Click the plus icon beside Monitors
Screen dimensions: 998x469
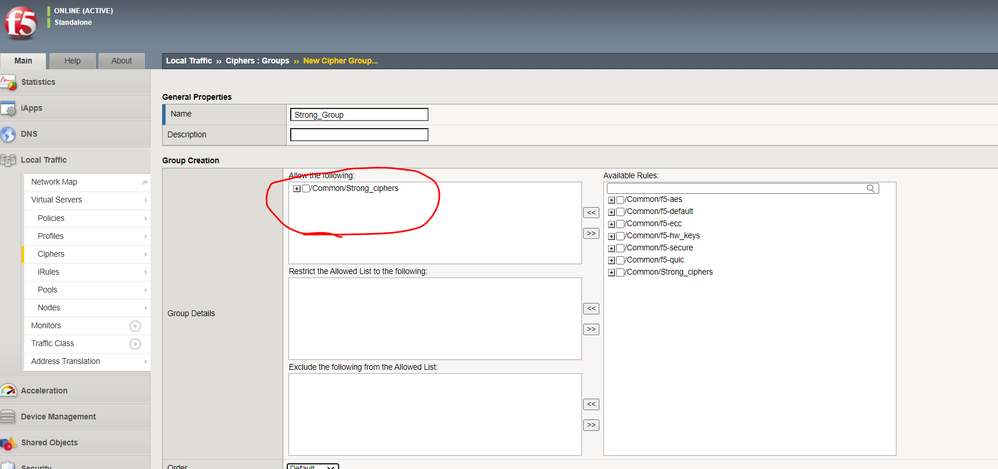pyautogui.click(x=135, y=326)
